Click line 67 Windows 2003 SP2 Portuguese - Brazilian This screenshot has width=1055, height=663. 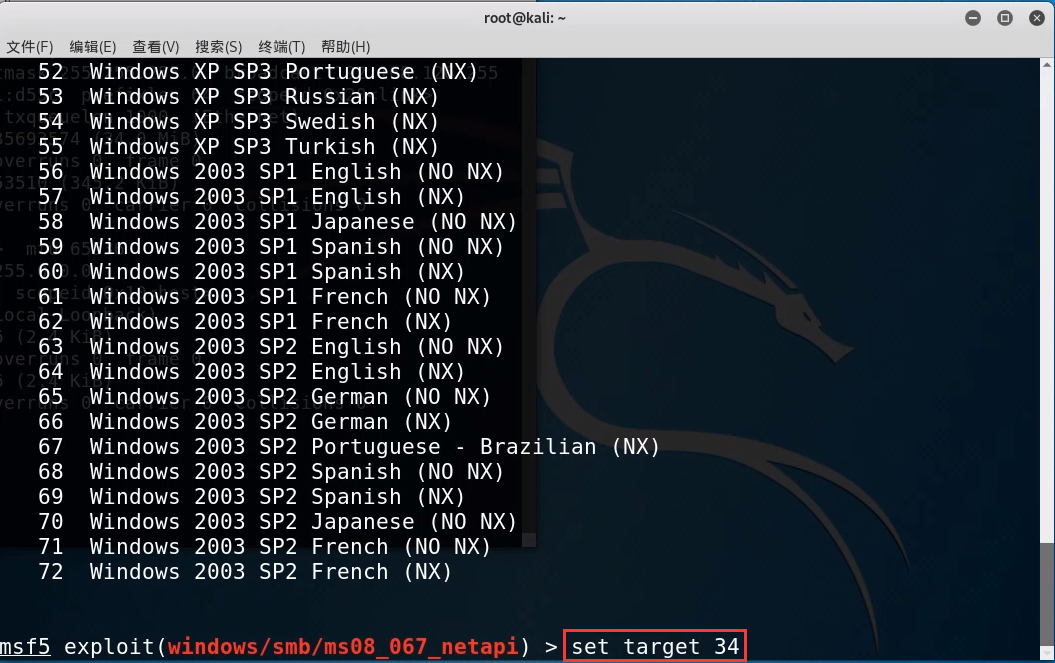tap(349, 446)
